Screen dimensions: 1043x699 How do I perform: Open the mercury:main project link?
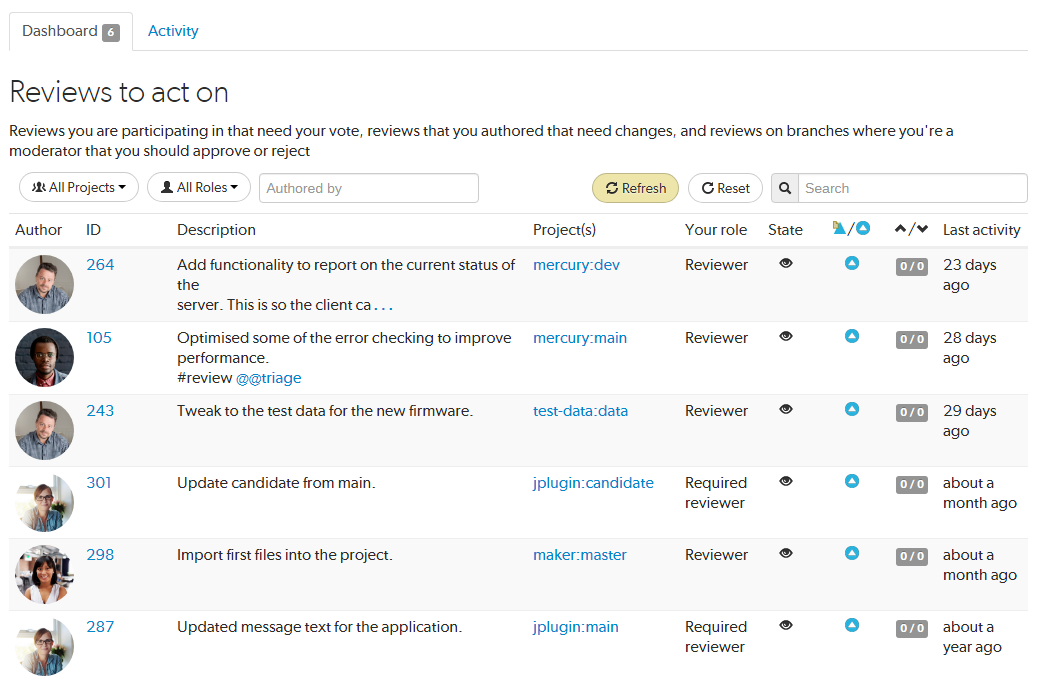pyautogui.click(x=580, y=338)
